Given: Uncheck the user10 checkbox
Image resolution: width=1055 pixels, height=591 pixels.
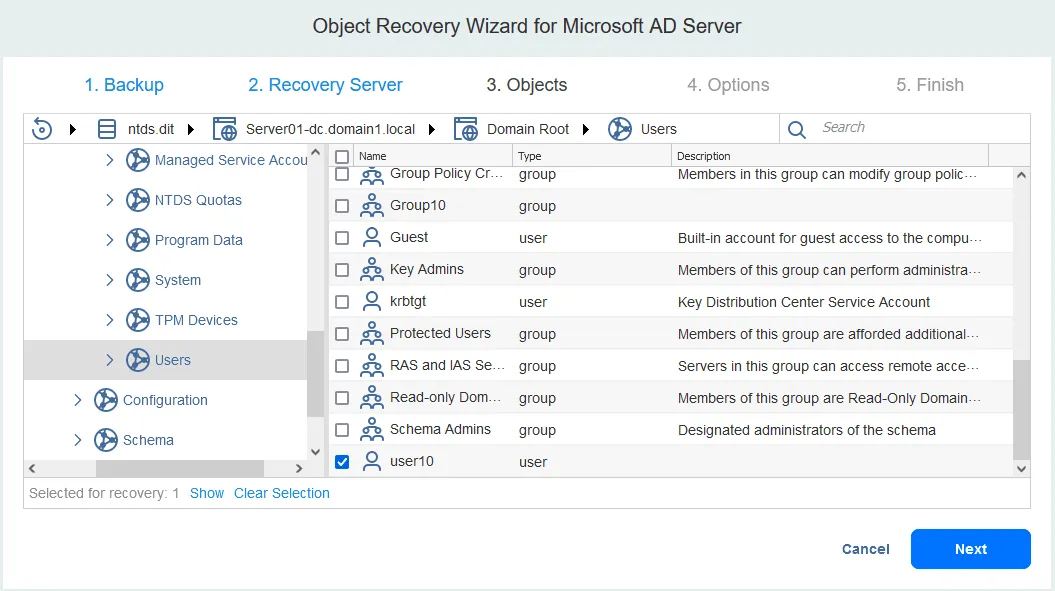Looking at the screenshot, I should click(342, 462).
